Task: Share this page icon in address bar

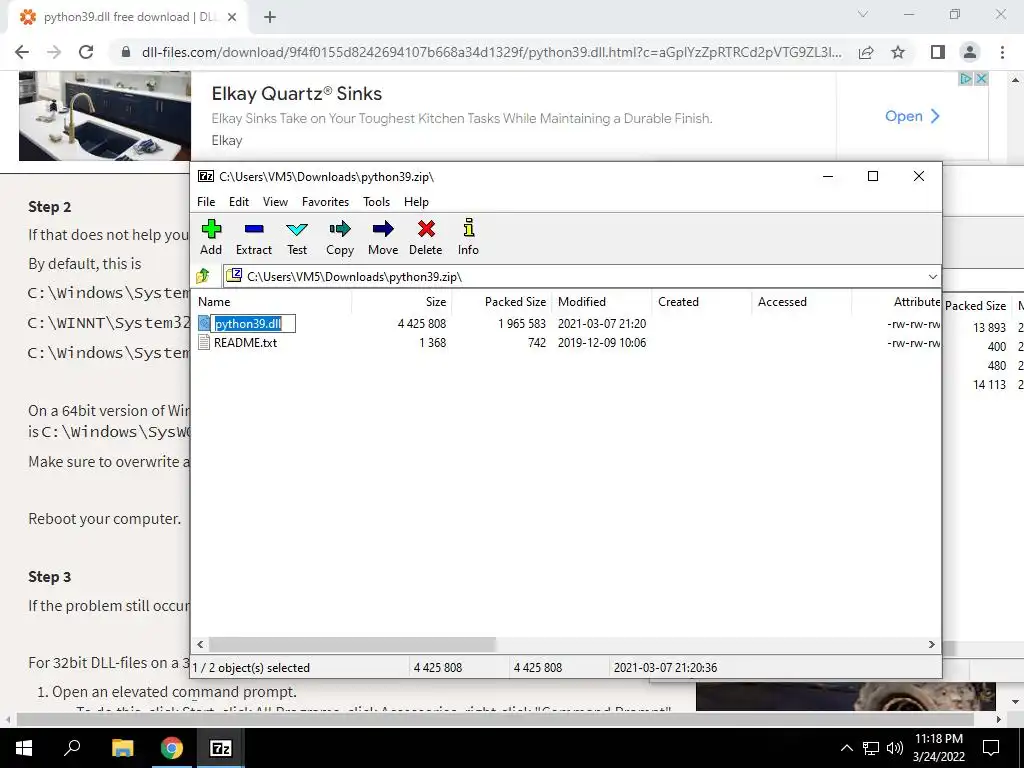Action: 866,52
